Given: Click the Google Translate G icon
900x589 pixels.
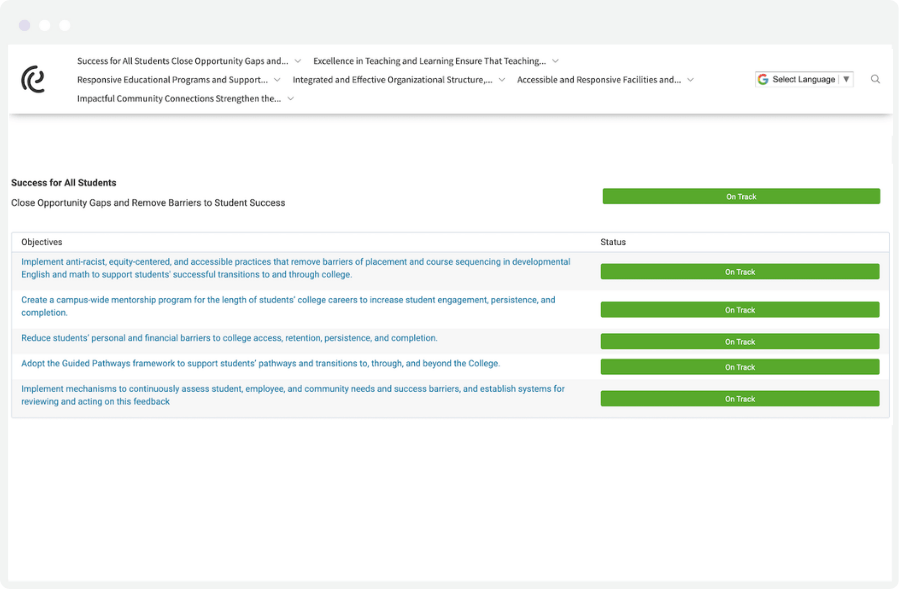Looking at the screenshot, I should pos(764,78).
